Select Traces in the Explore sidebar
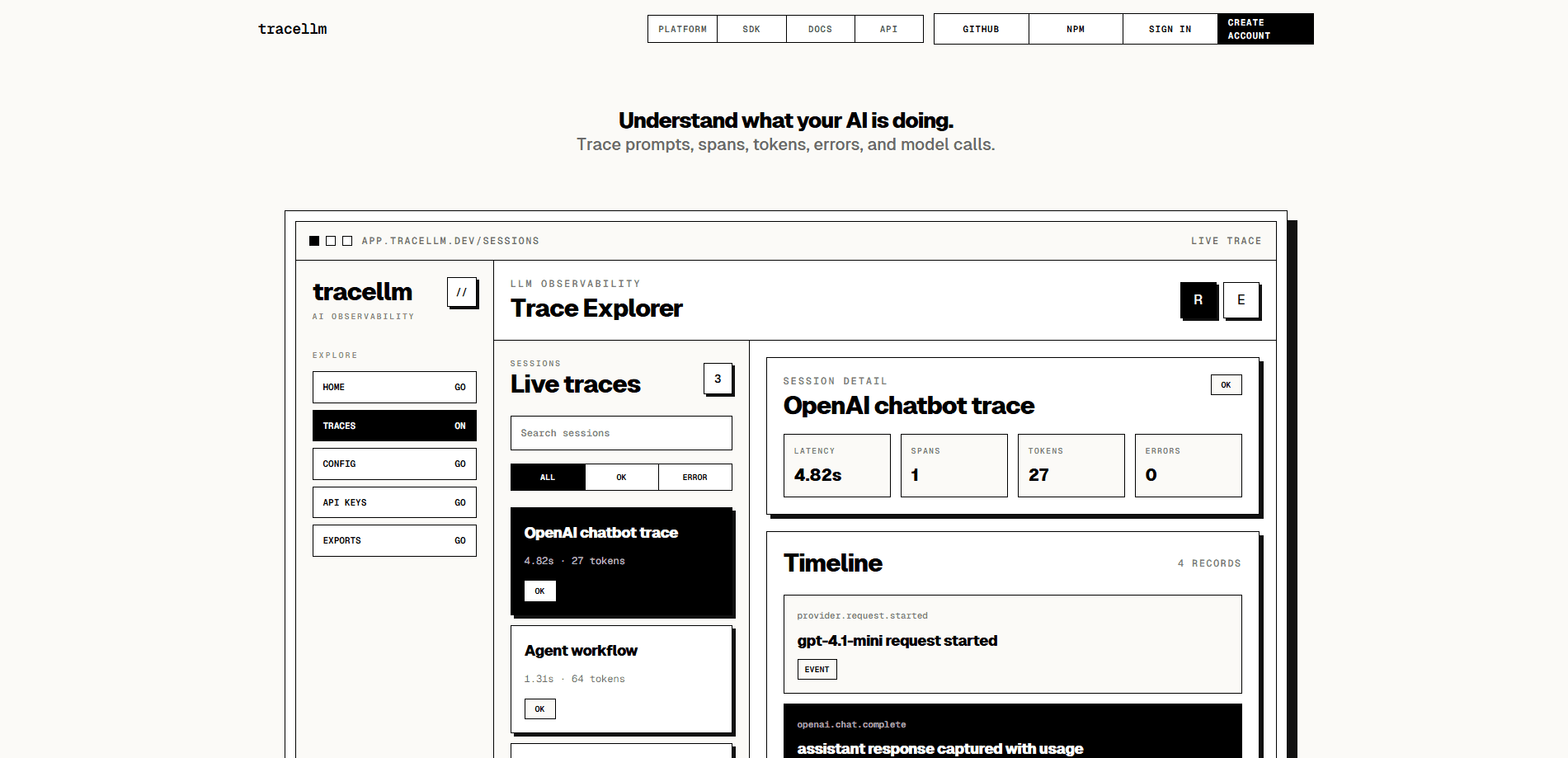Screen dimensions: 1568x758 394,426
